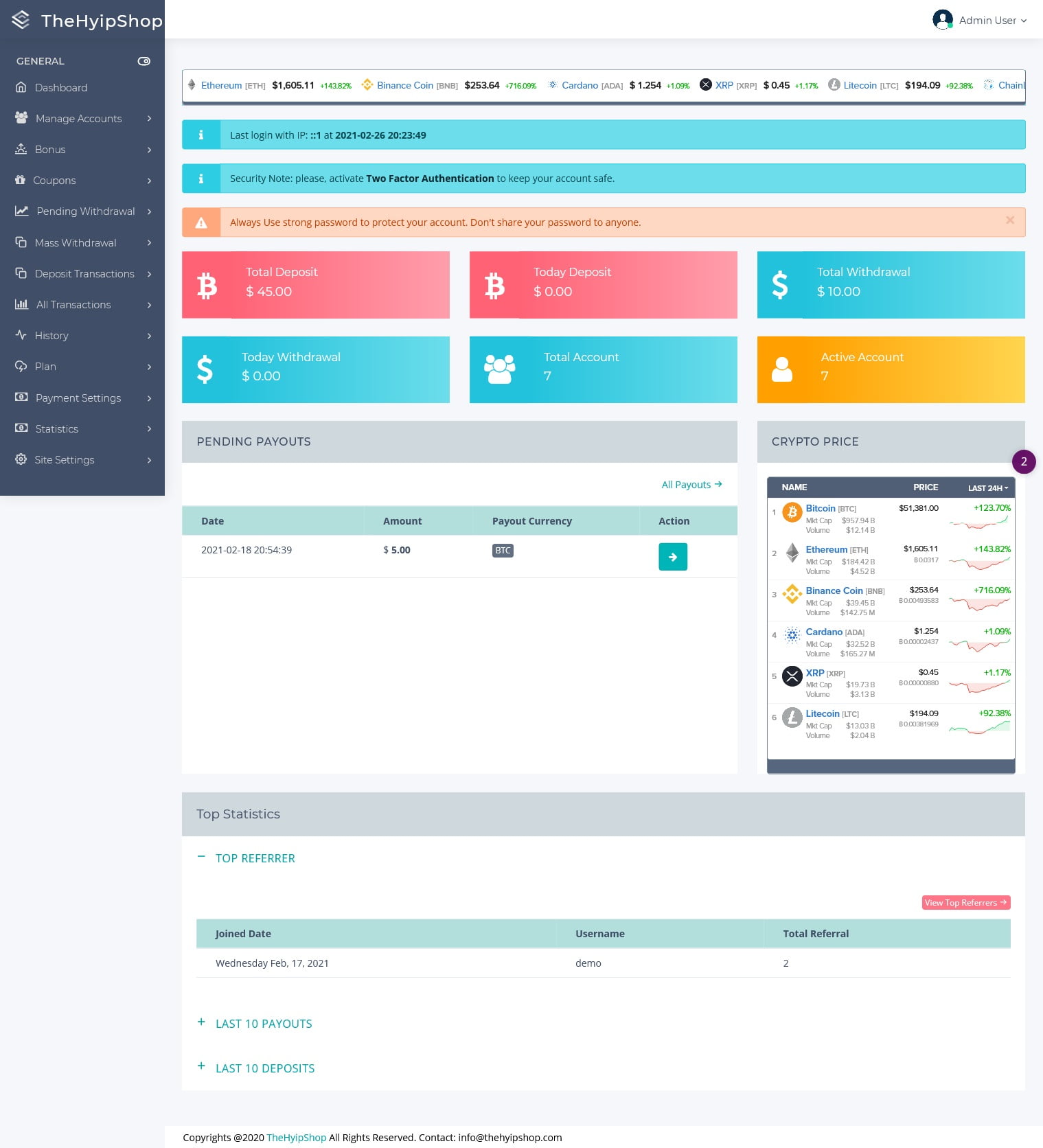The image size is (1043, 1148).
Task: Expand the Deposit Transactions chevron
Action: [149, 274]
